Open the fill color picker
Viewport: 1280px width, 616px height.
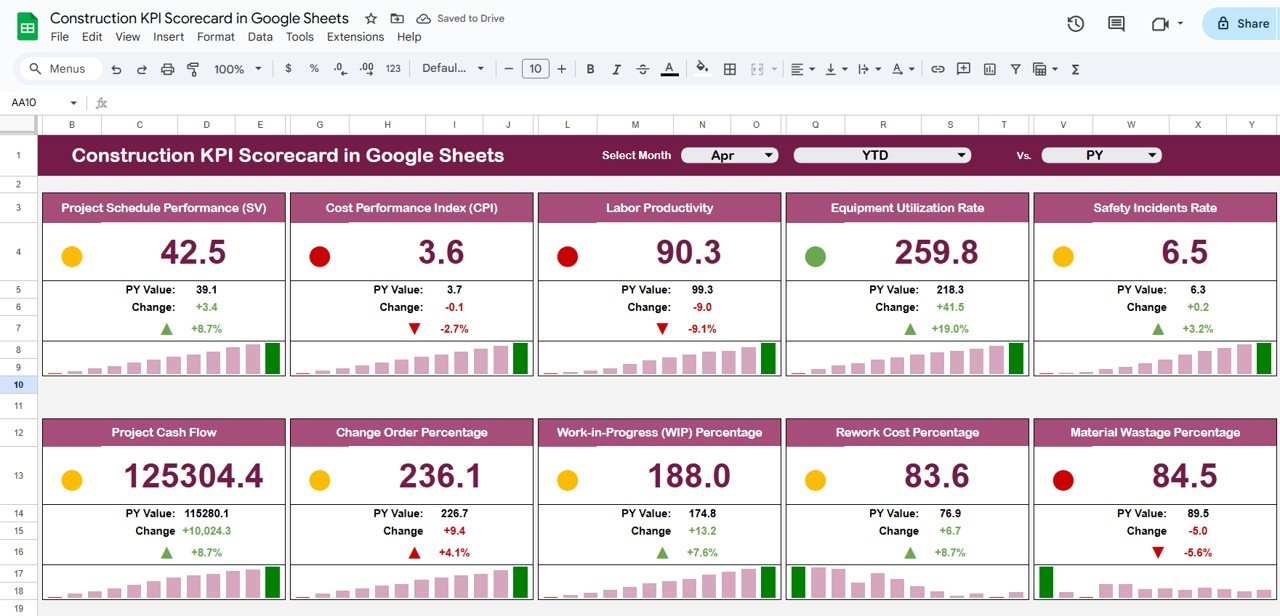(702, 69)
